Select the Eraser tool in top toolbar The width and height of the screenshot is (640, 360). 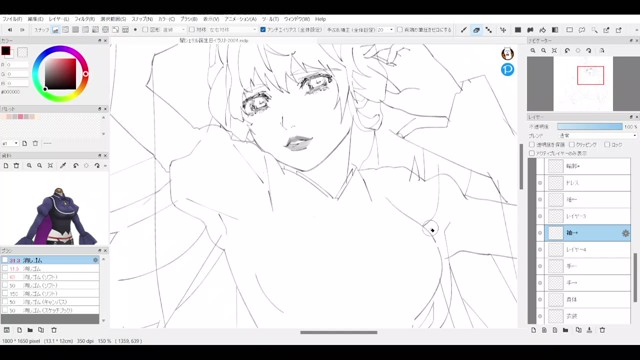tap(476, 30)
